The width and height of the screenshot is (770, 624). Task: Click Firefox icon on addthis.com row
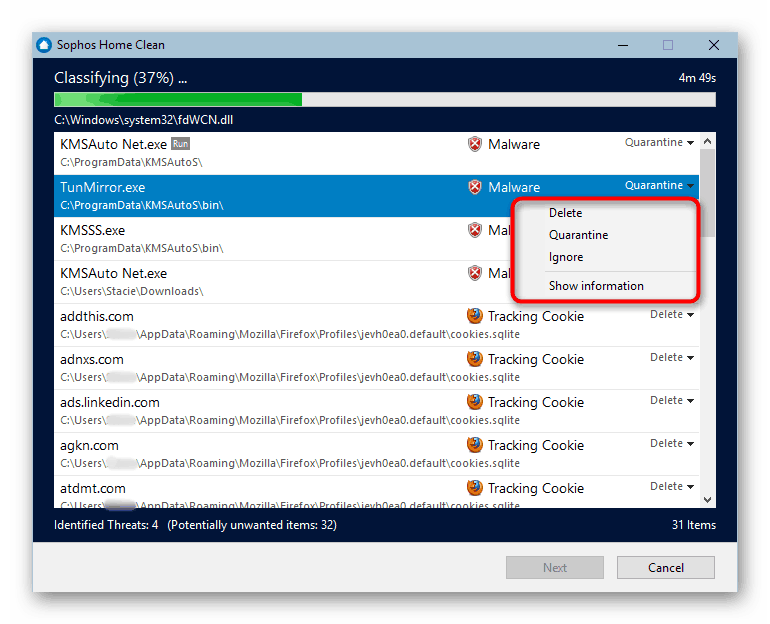point(474,316)
